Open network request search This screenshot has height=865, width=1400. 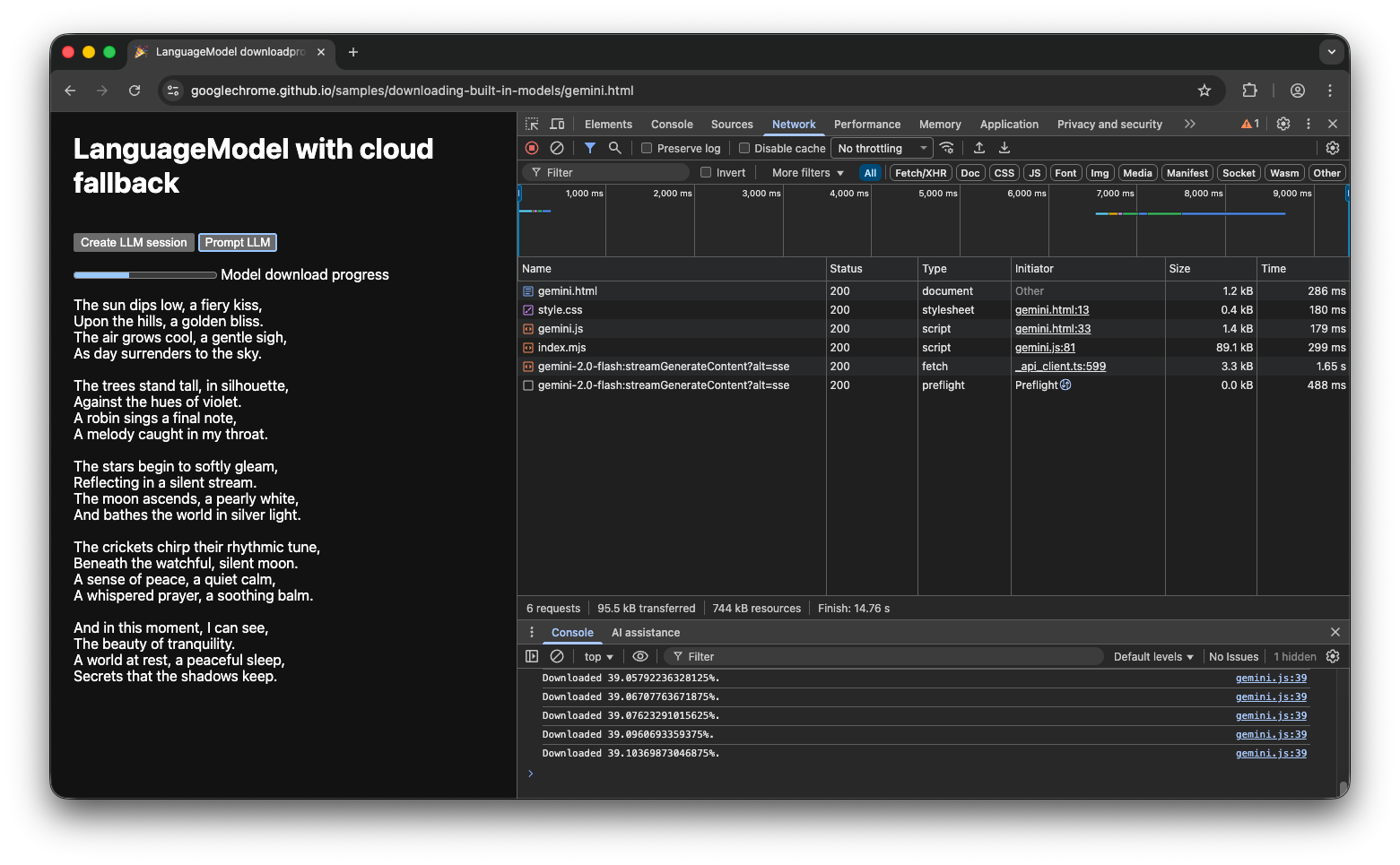pyautogui.click(x=614, y=148)
